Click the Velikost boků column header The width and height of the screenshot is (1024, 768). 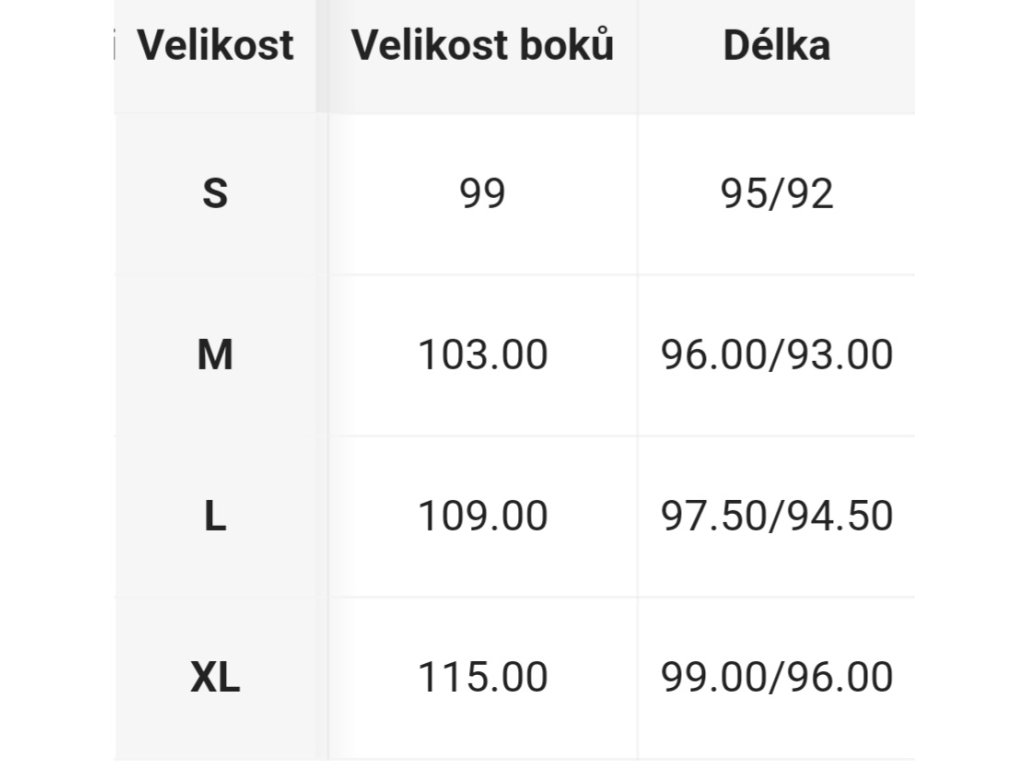pos(483,45)
